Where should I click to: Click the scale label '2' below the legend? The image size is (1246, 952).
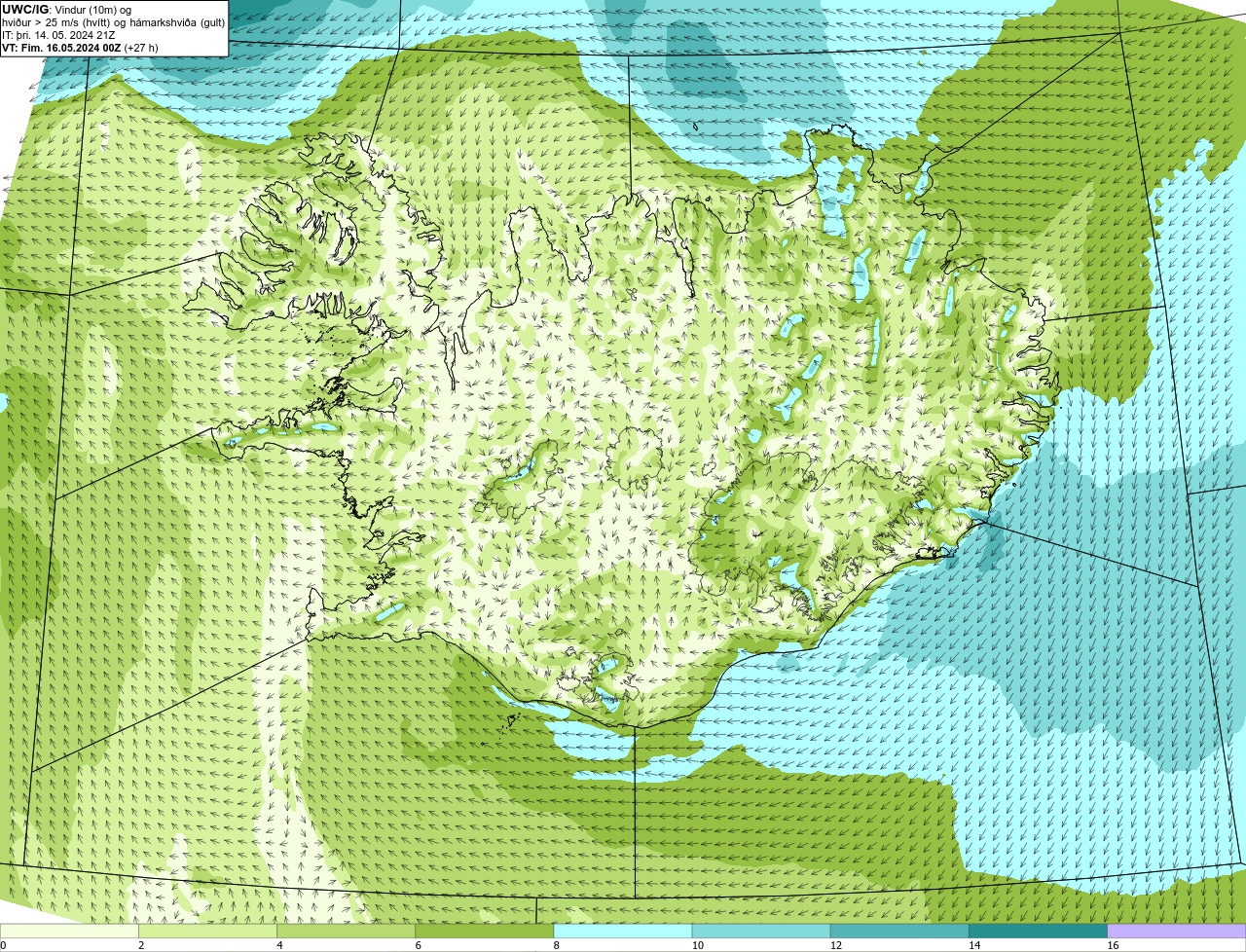pos(141,945)
